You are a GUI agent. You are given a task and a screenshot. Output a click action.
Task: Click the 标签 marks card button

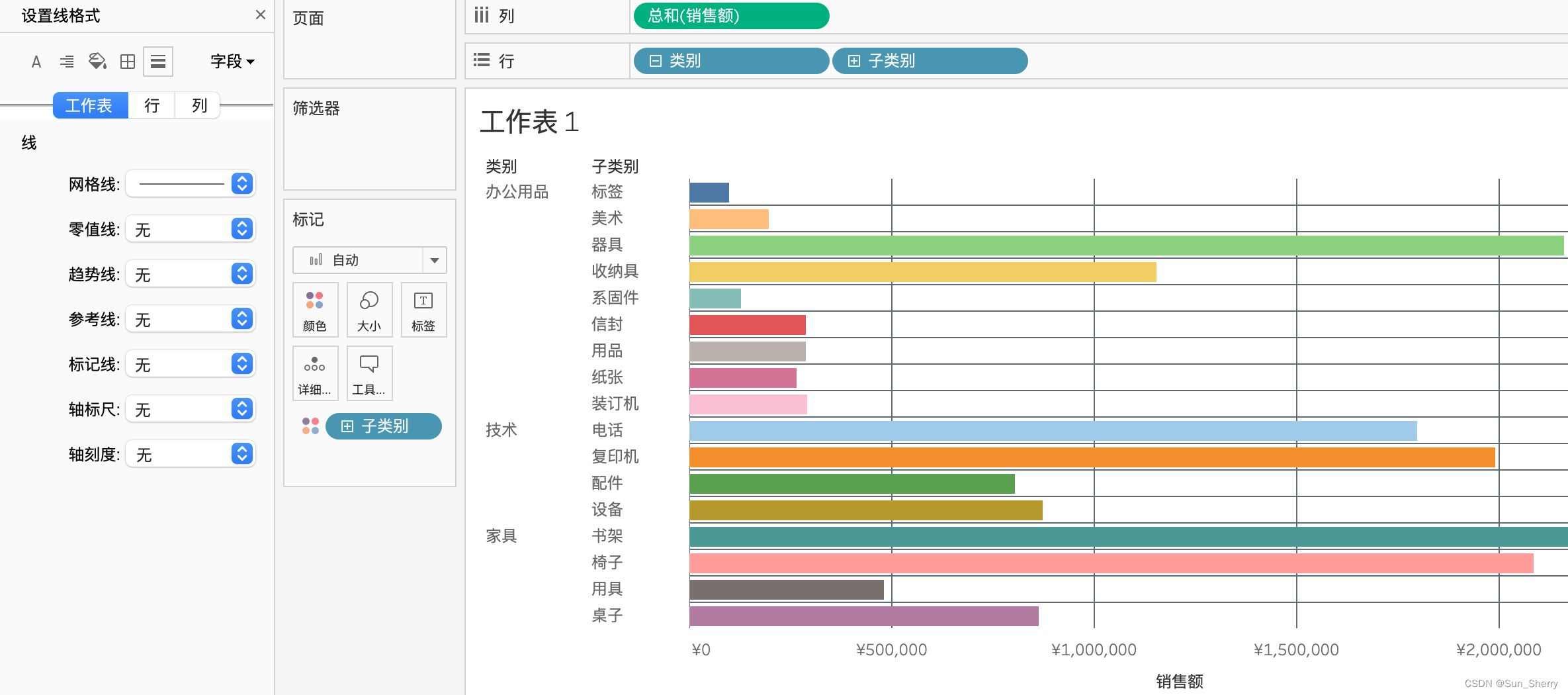click(424, 310)
